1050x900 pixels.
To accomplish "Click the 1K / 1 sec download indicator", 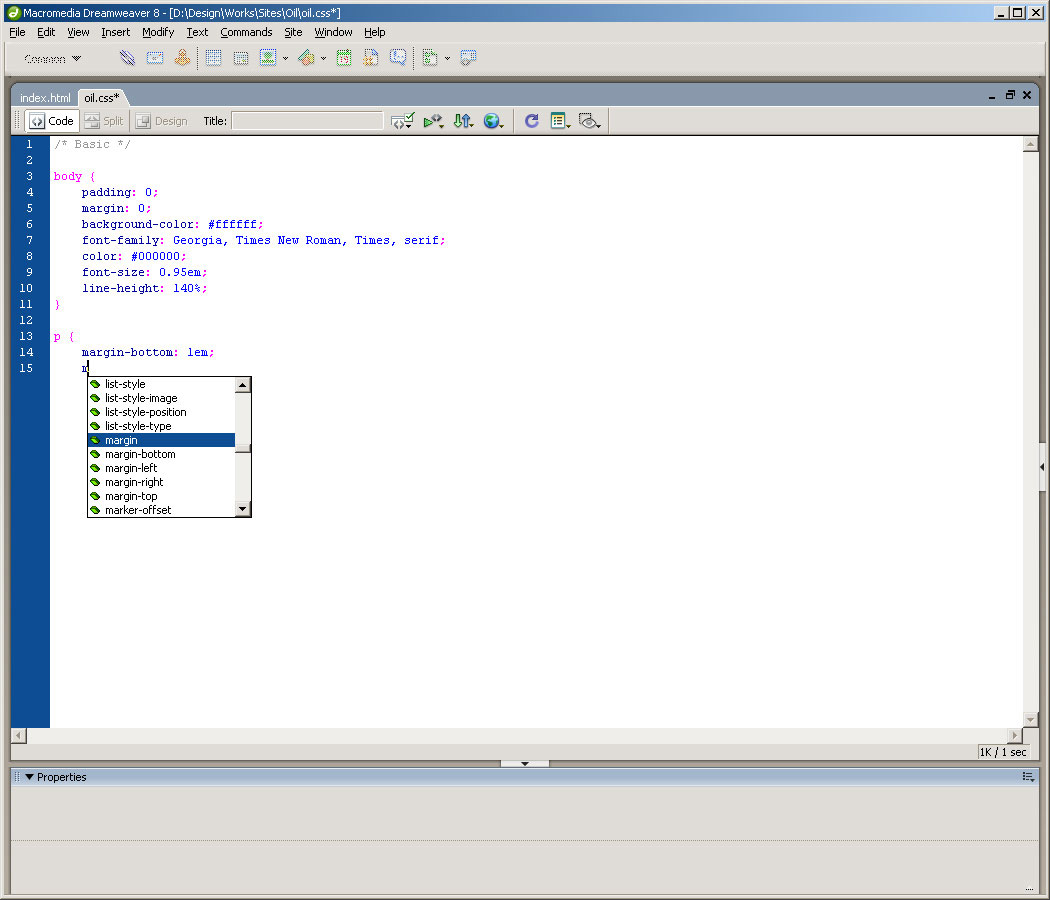I will pyautogui.click(x=1002, y=752).
